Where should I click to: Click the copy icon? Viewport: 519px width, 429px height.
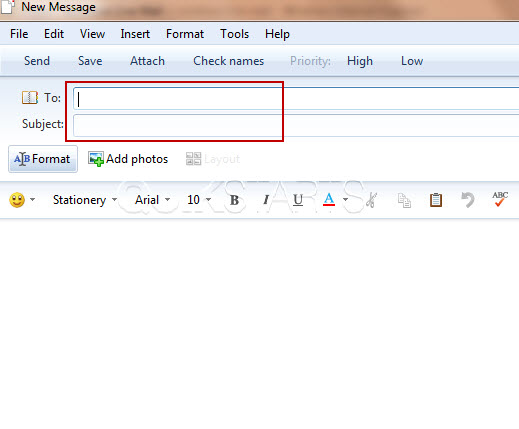[404, 200]
